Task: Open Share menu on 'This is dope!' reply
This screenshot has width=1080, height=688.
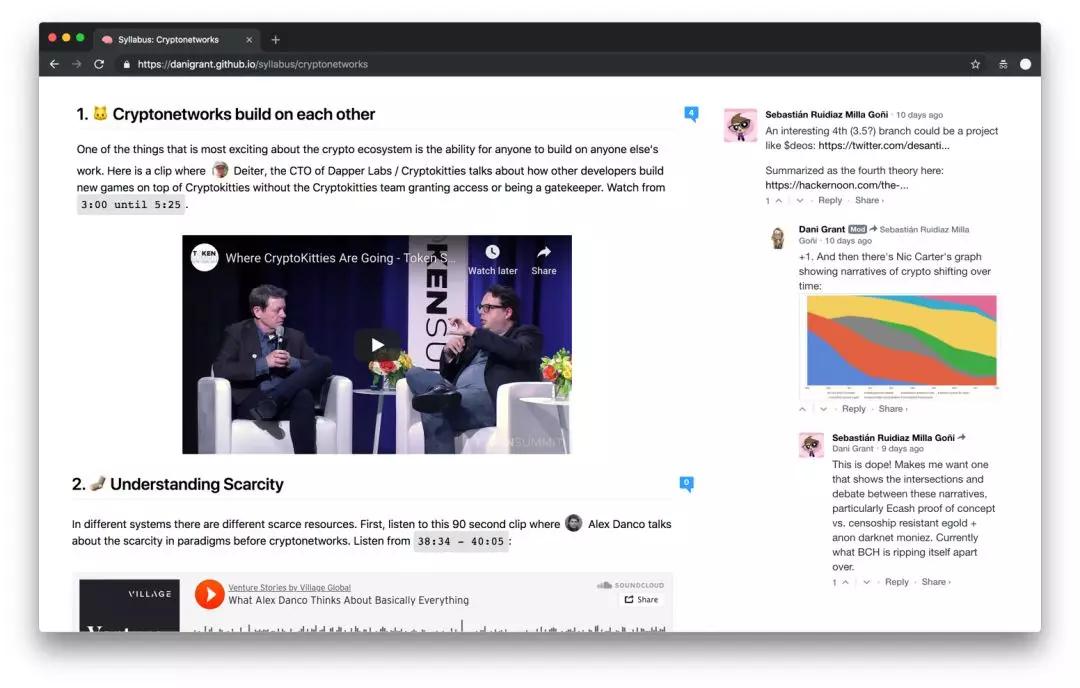Action: point(936,583)
